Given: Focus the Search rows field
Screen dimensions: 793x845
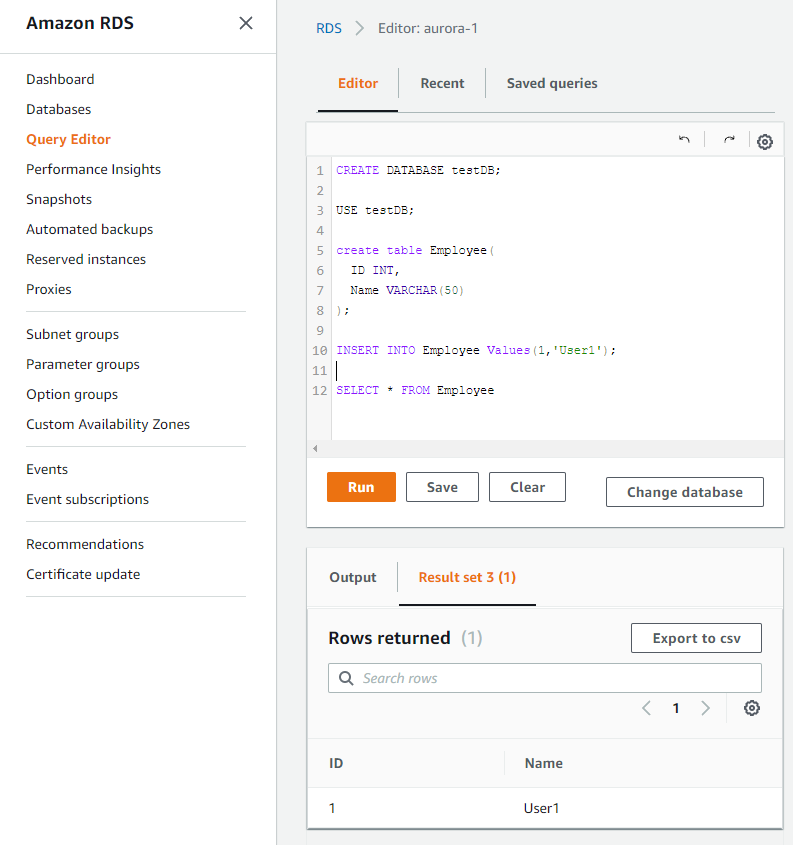Looking at the screenshot, I should point(545,678).
